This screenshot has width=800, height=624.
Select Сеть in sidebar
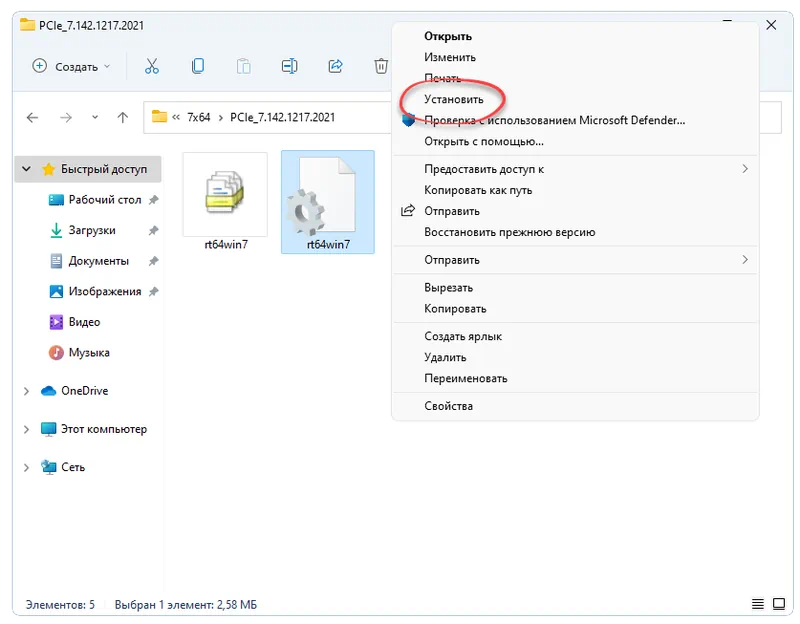[x=72, y=467]
